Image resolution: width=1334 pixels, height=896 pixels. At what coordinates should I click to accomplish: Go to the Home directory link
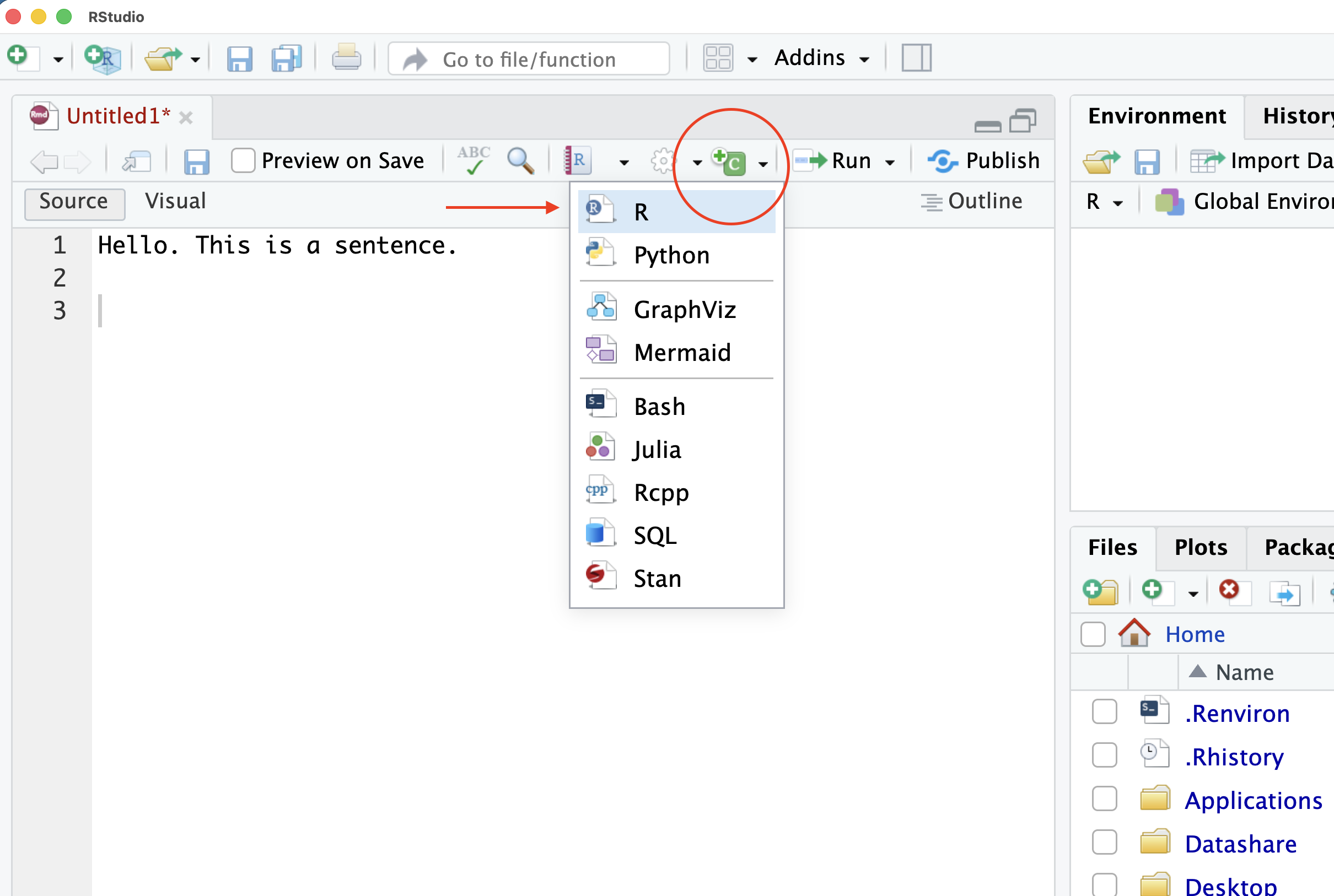pyautogui.click(x=1195, y=634)
